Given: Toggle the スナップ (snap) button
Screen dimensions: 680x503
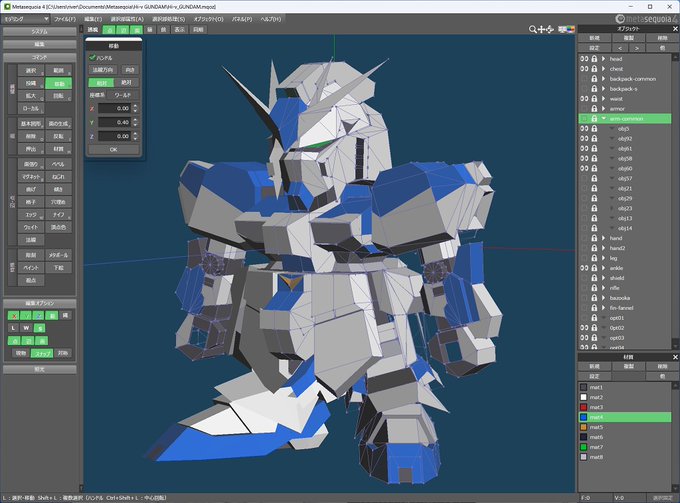Looking at the screenshot, I should pyautogui.click(x=42, y=353).
